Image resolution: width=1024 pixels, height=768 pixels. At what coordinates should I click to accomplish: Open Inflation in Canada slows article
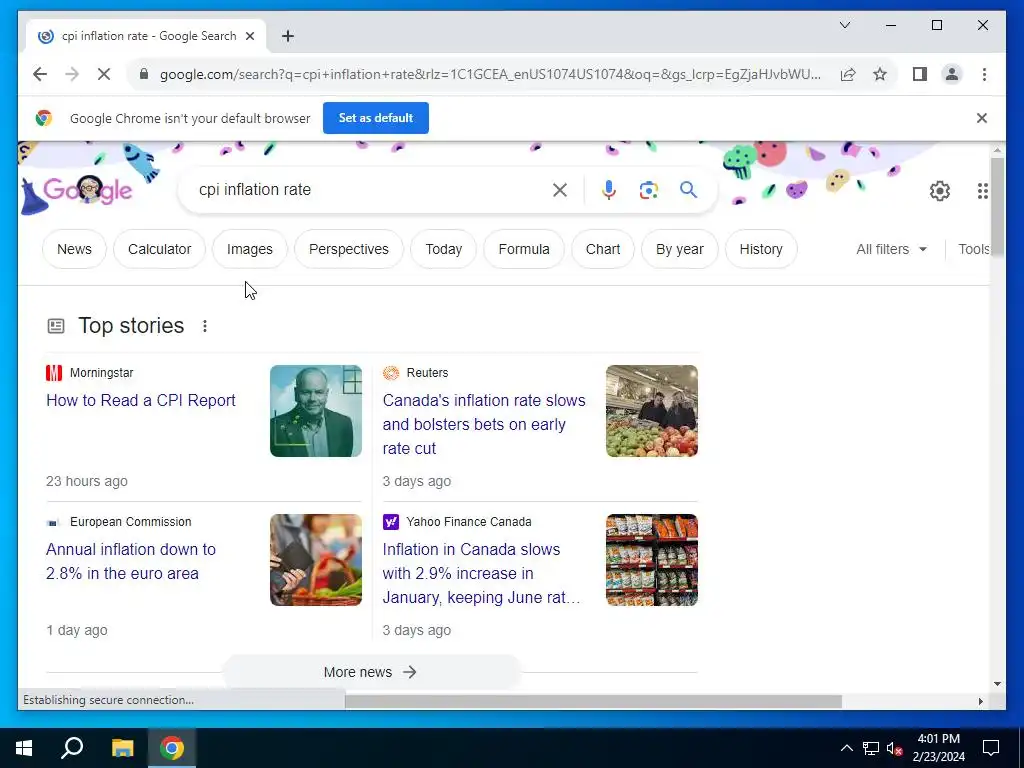[481, 573]
